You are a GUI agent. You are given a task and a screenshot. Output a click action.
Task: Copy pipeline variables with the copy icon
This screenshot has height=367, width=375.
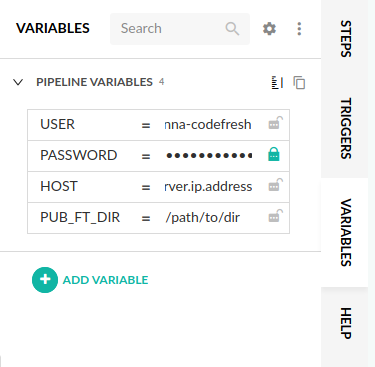coord(299,82)
